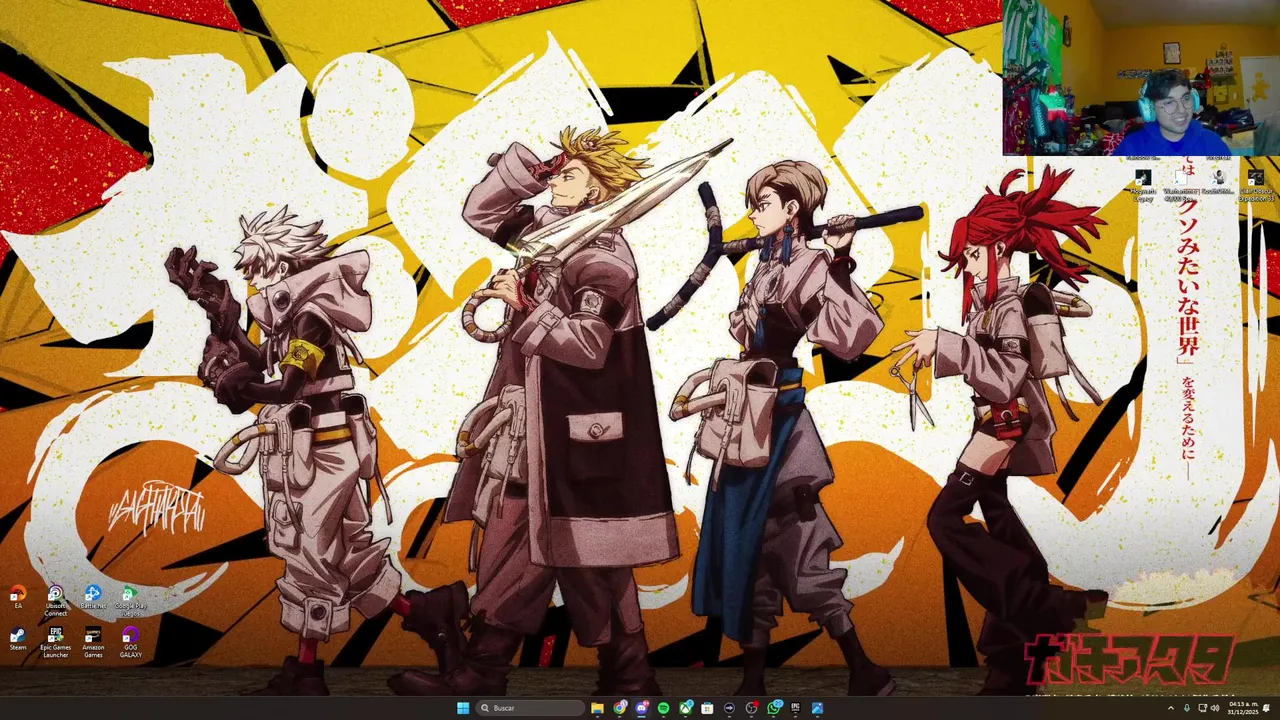This screenshot has width=1280, height=720.
Task: Select the Hogwarts Legacy desktop shortcut
Action: 1143,185
